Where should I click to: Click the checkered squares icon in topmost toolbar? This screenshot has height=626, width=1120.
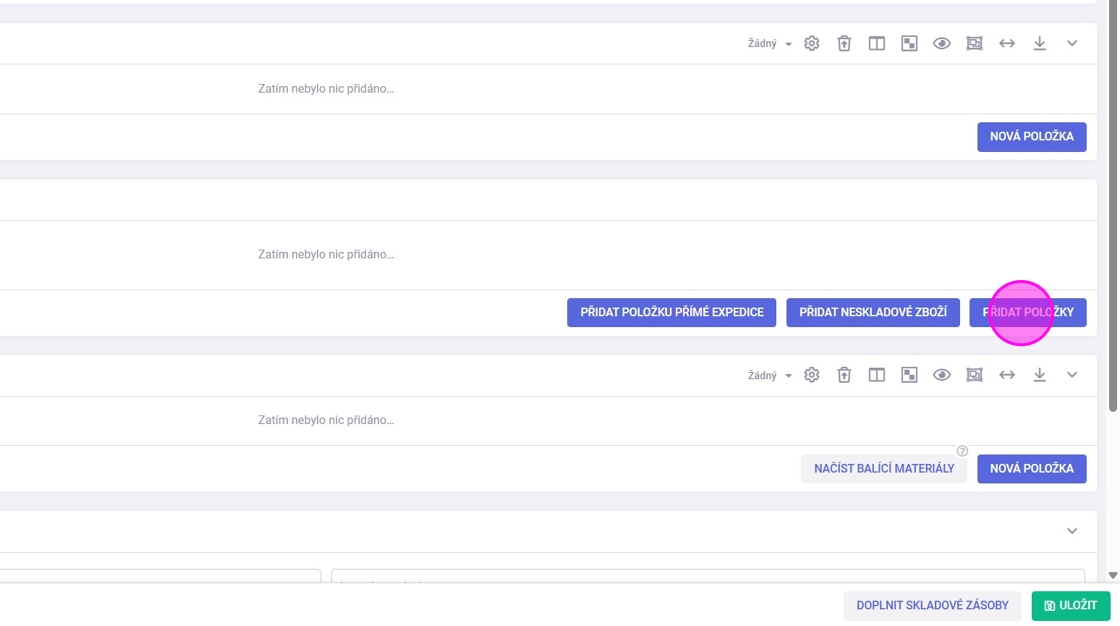[909, 44]
